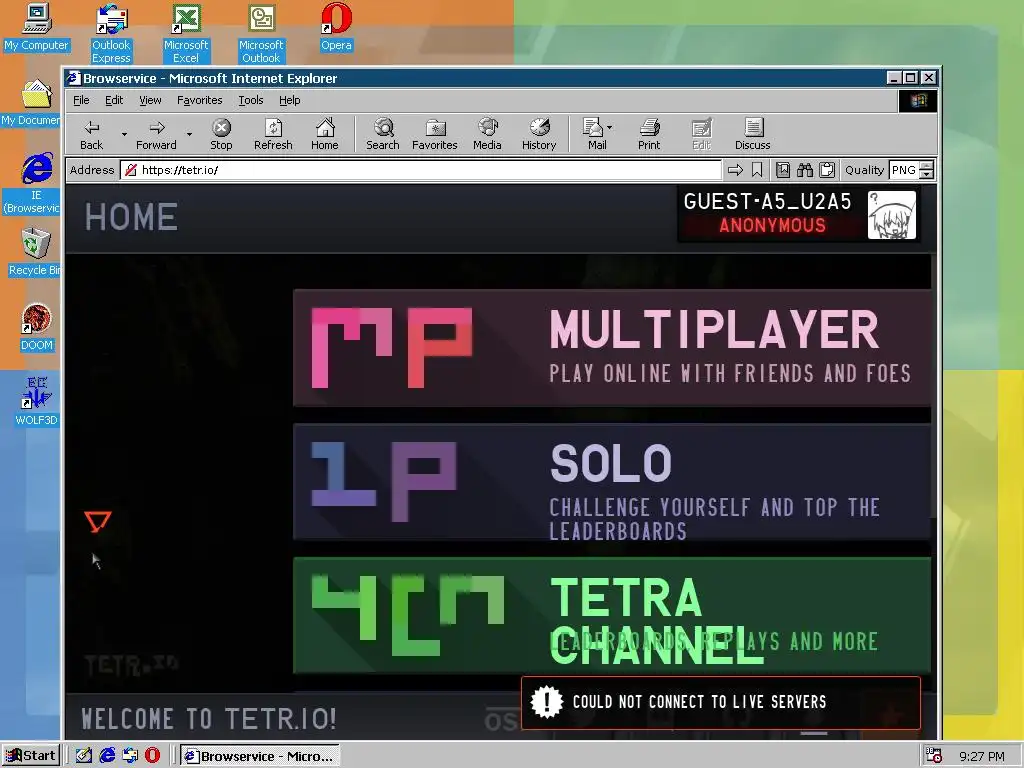
Task: Select the Outlook Express desktop icon
Action: click(111, 33)
